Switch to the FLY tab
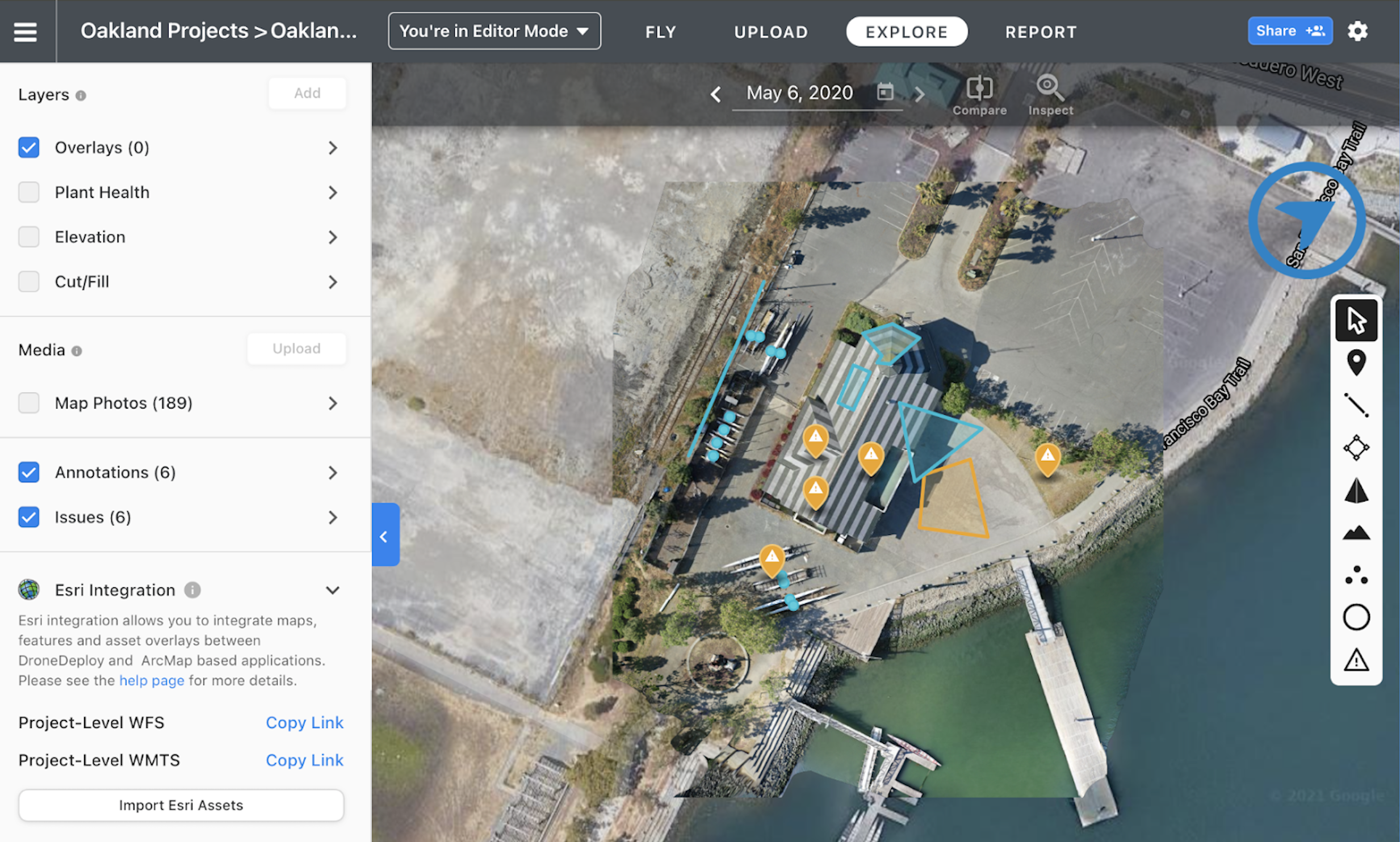Image resolution: width=1400 pixels, height=842 pixels. [661, 32]
